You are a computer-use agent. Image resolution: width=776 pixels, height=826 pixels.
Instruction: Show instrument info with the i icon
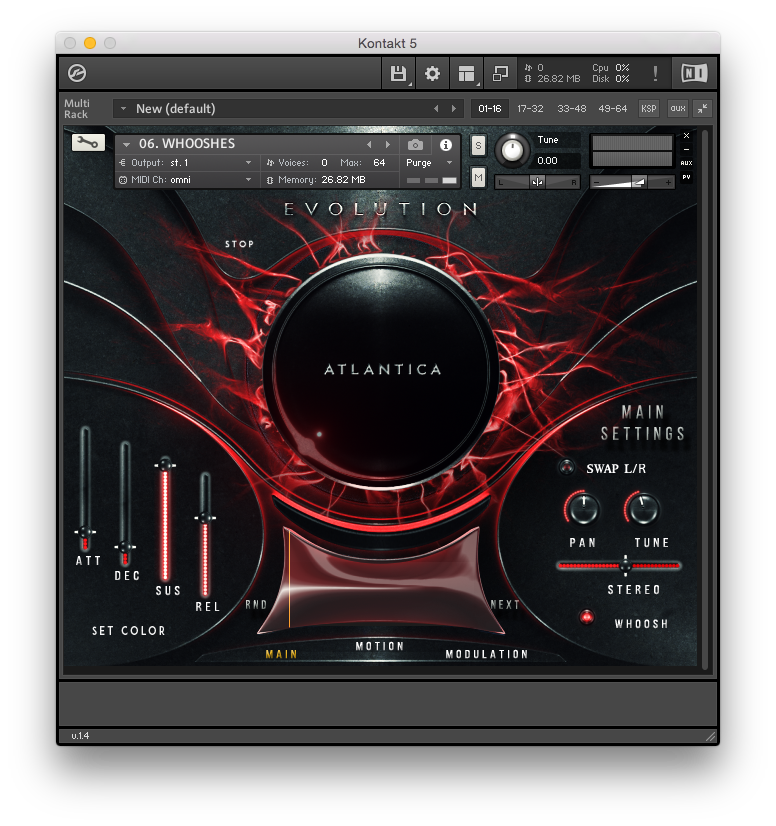pos(446,144)
